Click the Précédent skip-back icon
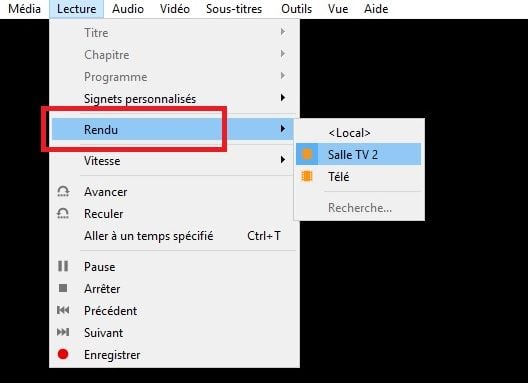 click(x=63, y=310)
